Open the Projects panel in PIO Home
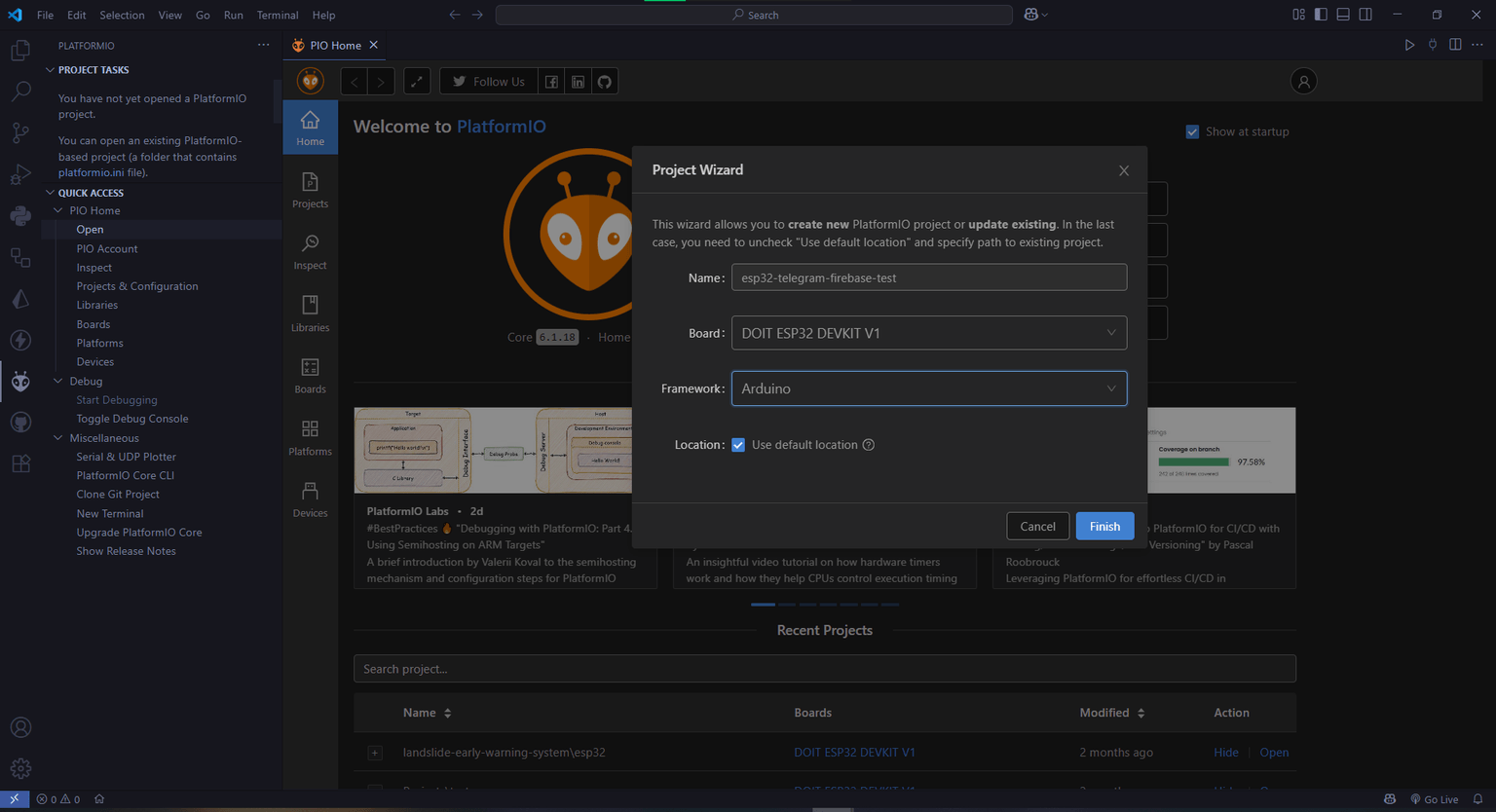 (x=310, y=189)
